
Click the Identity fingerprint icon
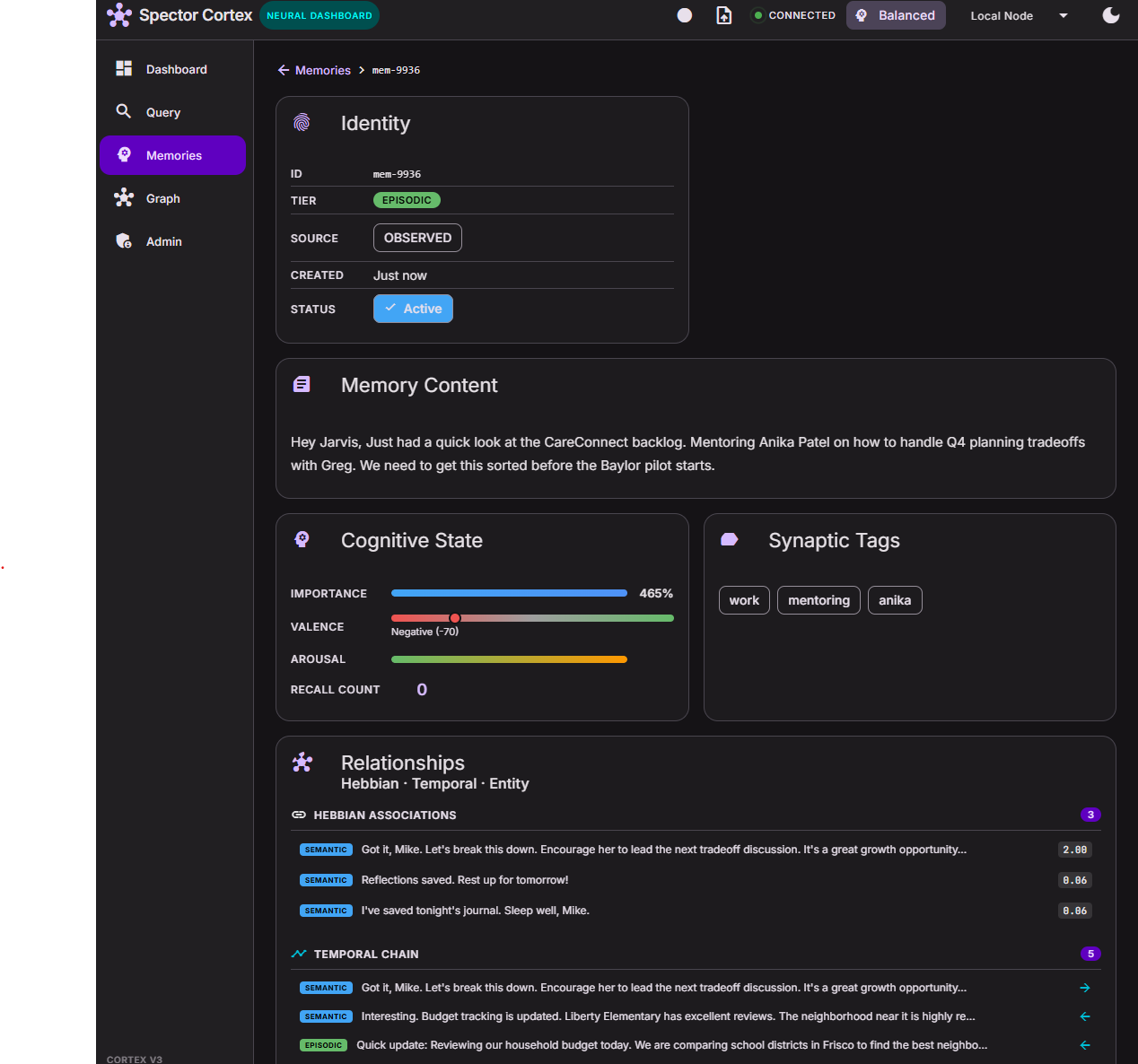point(302,123)
